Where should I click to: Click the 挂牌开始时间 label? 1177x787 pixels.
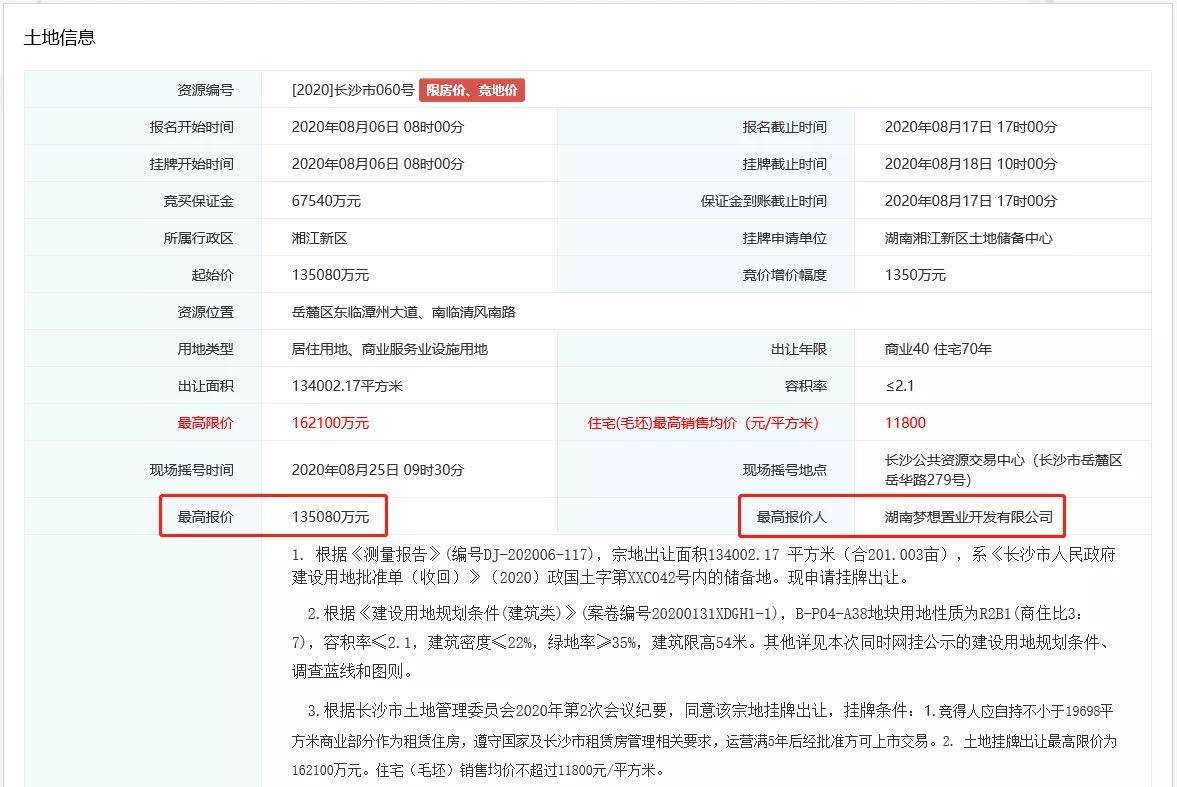coord(191,164)
